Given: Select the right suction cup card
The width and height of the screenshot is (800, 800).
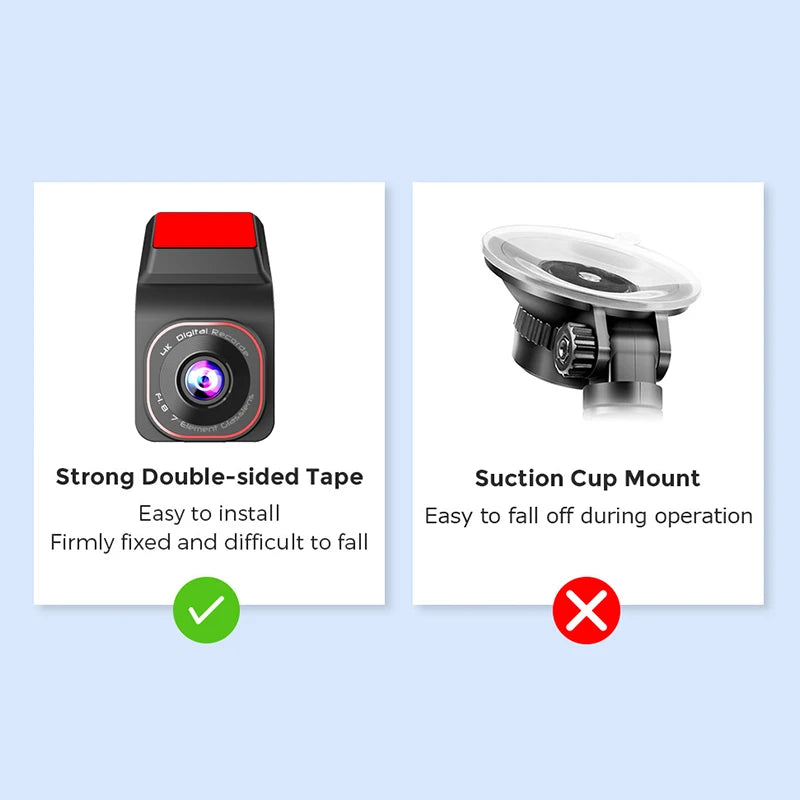Looking at the screenshot, I should [x=588, y=393].
